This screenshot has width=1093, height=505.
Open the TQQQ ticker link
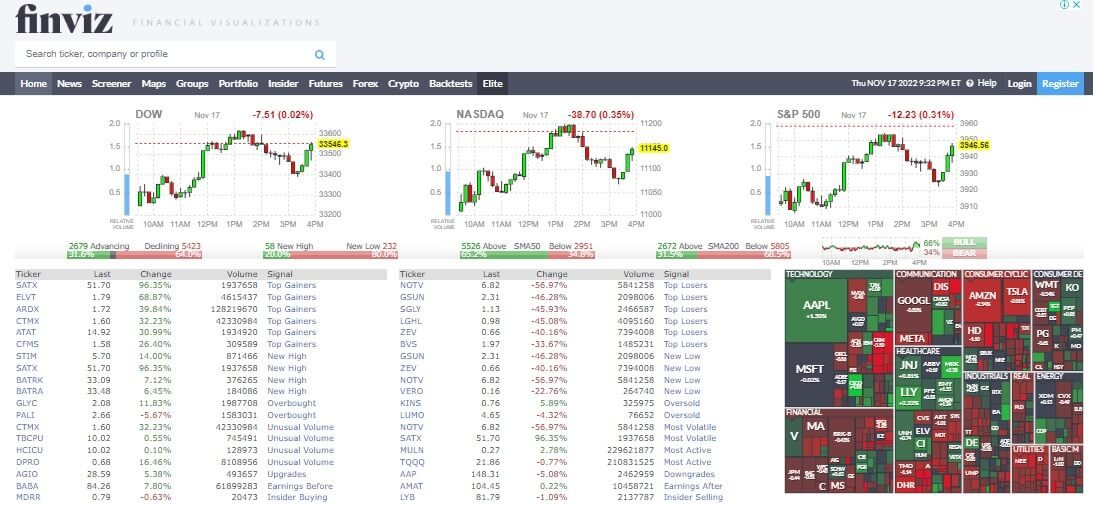point(411,462)
